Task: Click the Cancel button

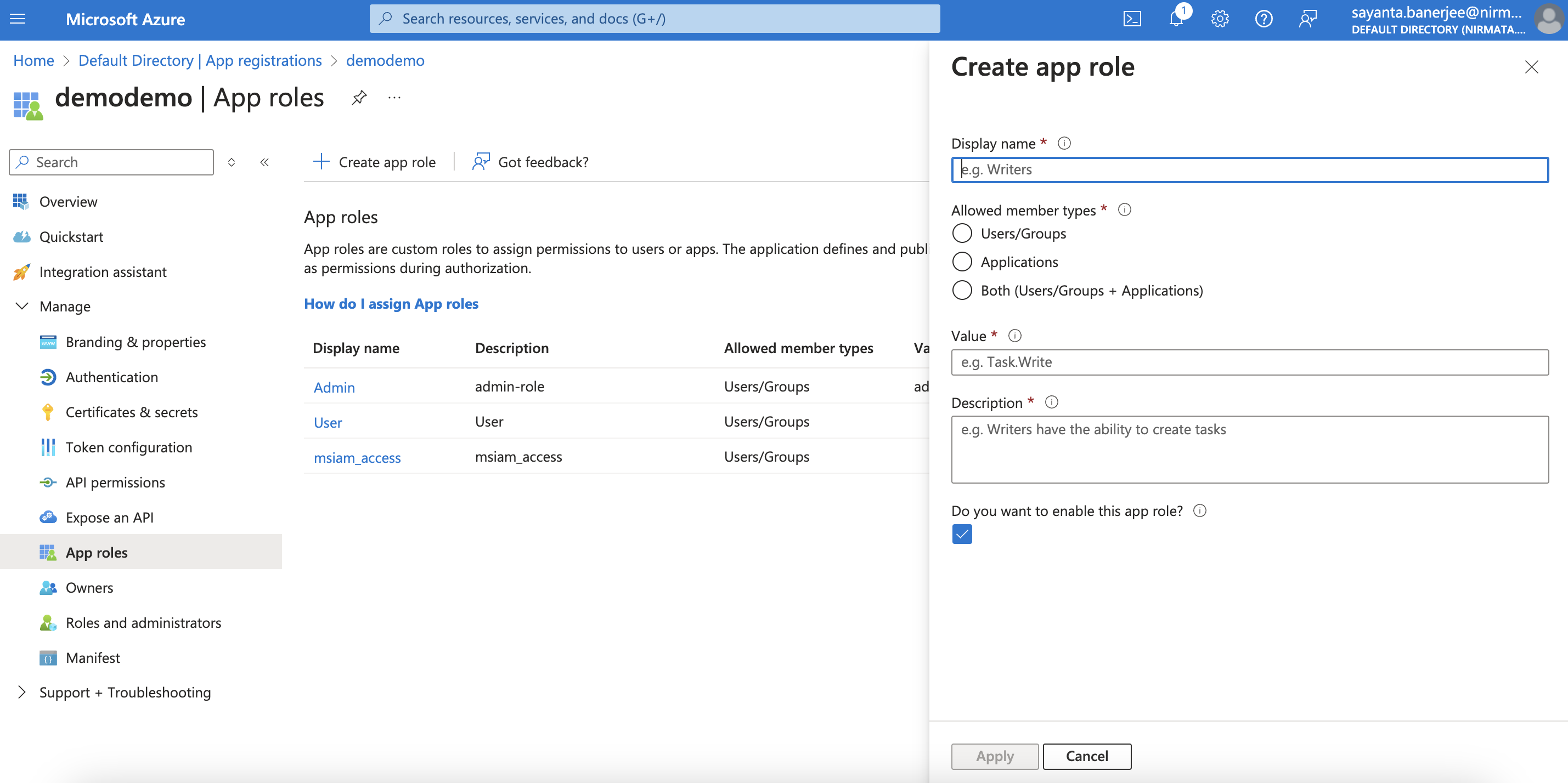Action: (1086, 756)
